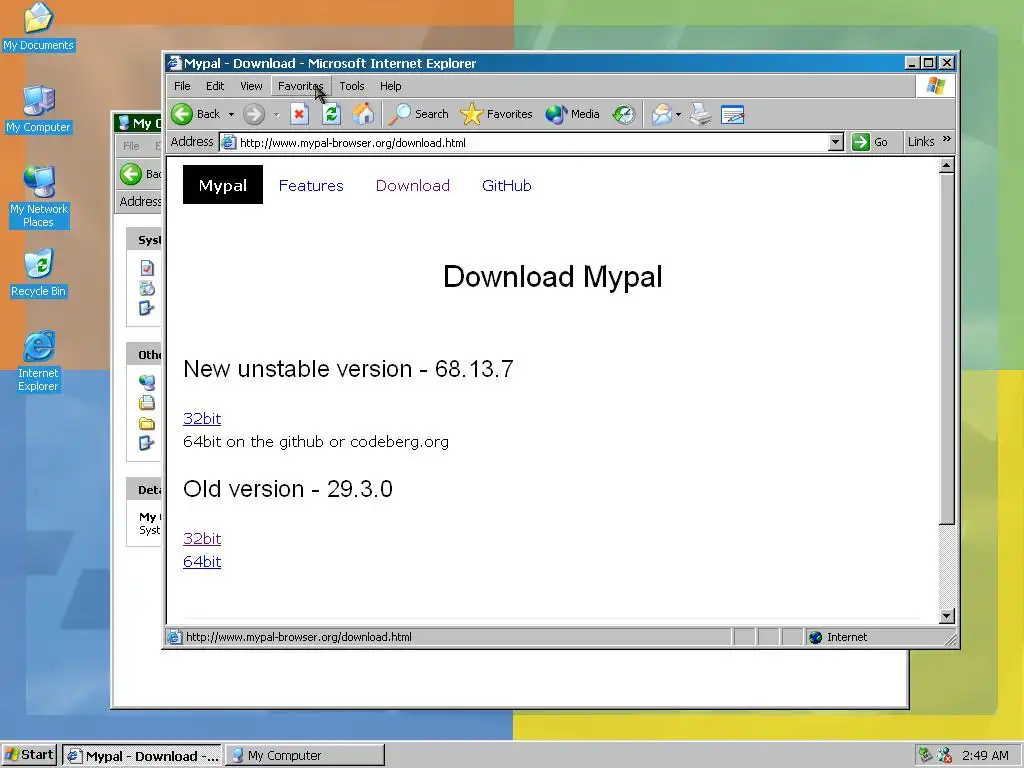Open the Edit menu

215,86
